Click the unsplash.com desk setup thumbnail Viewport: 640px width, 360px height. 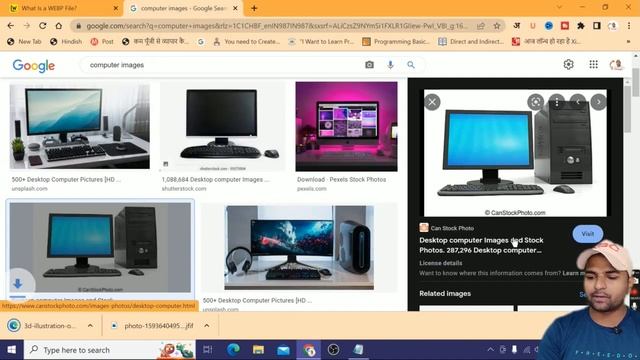coord(80,127)
